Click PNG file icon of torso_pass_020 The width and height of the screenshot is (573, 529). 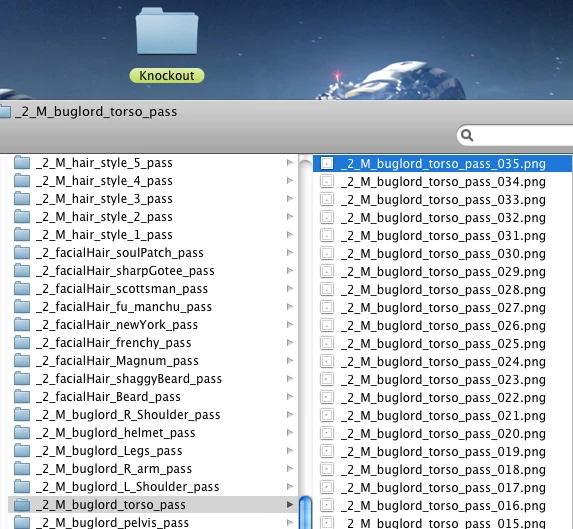click(327, 434)
